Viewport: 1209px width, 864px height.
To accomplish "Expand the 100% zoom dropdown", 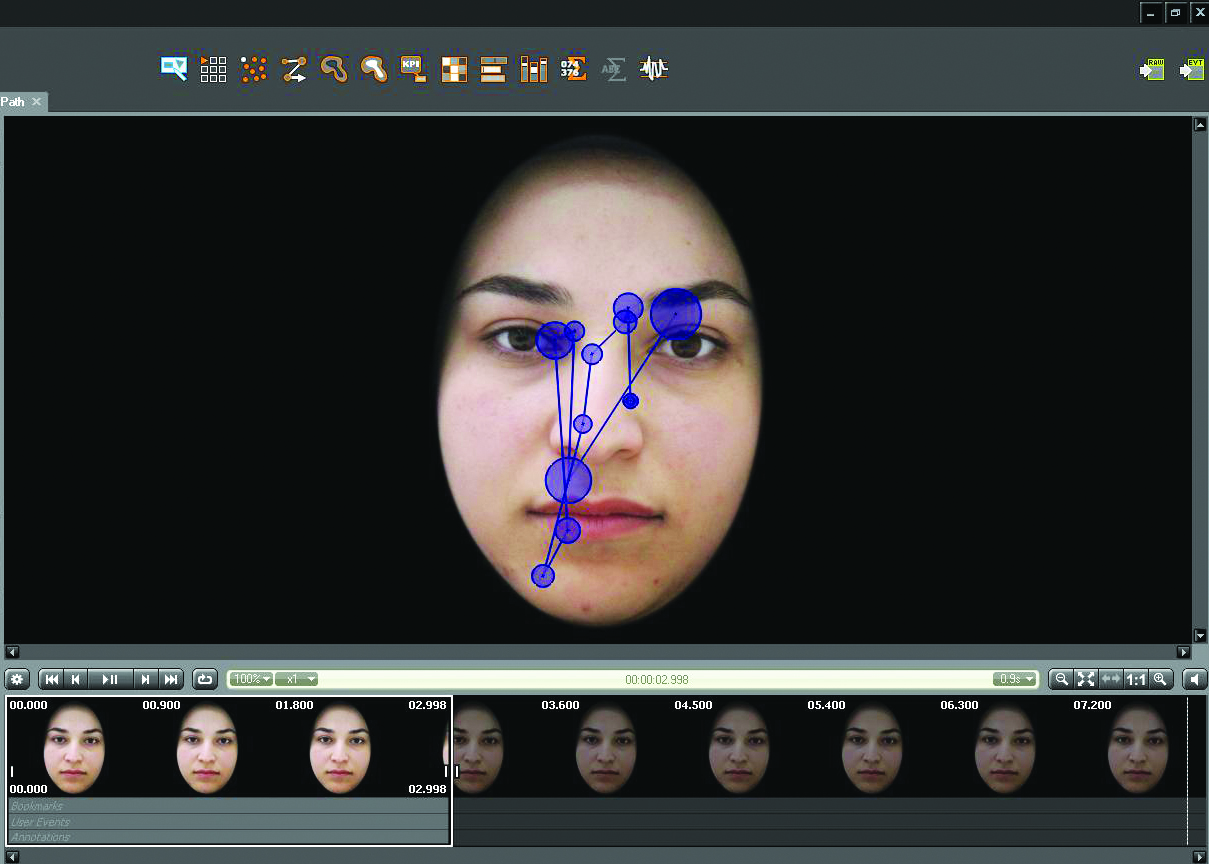I will coord(251,679).
